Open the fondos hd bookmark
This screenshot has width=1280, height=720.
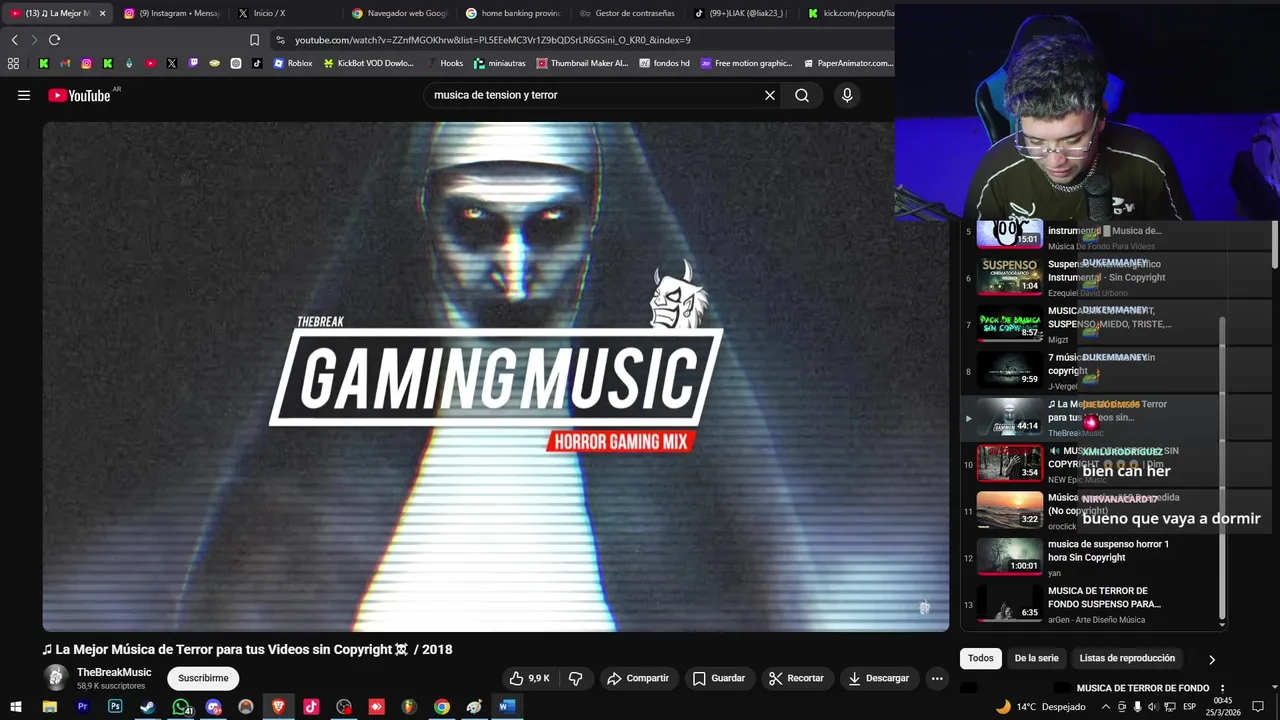[665, 63]
